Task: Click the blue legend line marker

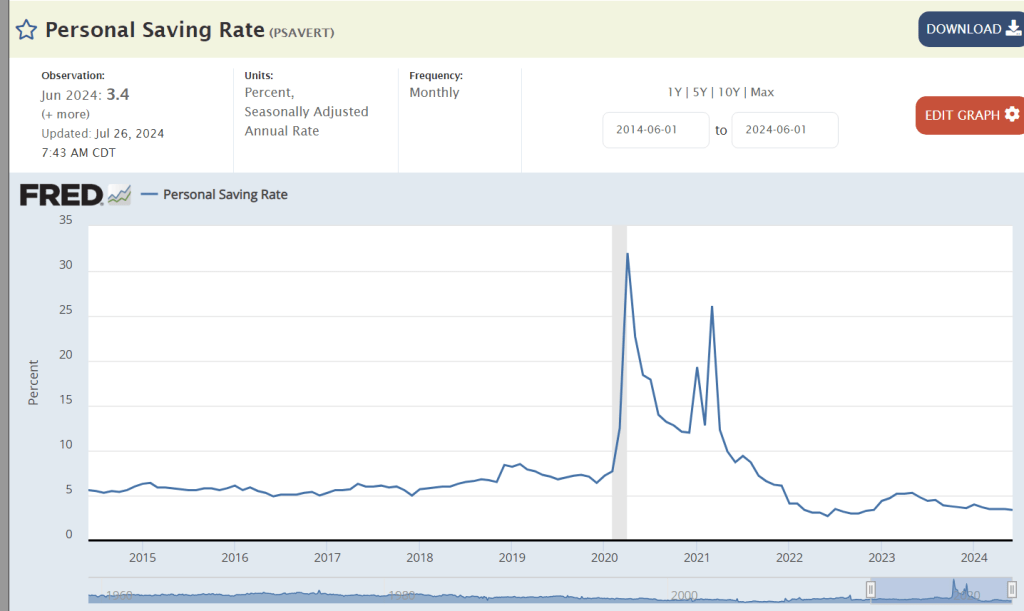Action: pyautogui.click(x=149, y=195)
